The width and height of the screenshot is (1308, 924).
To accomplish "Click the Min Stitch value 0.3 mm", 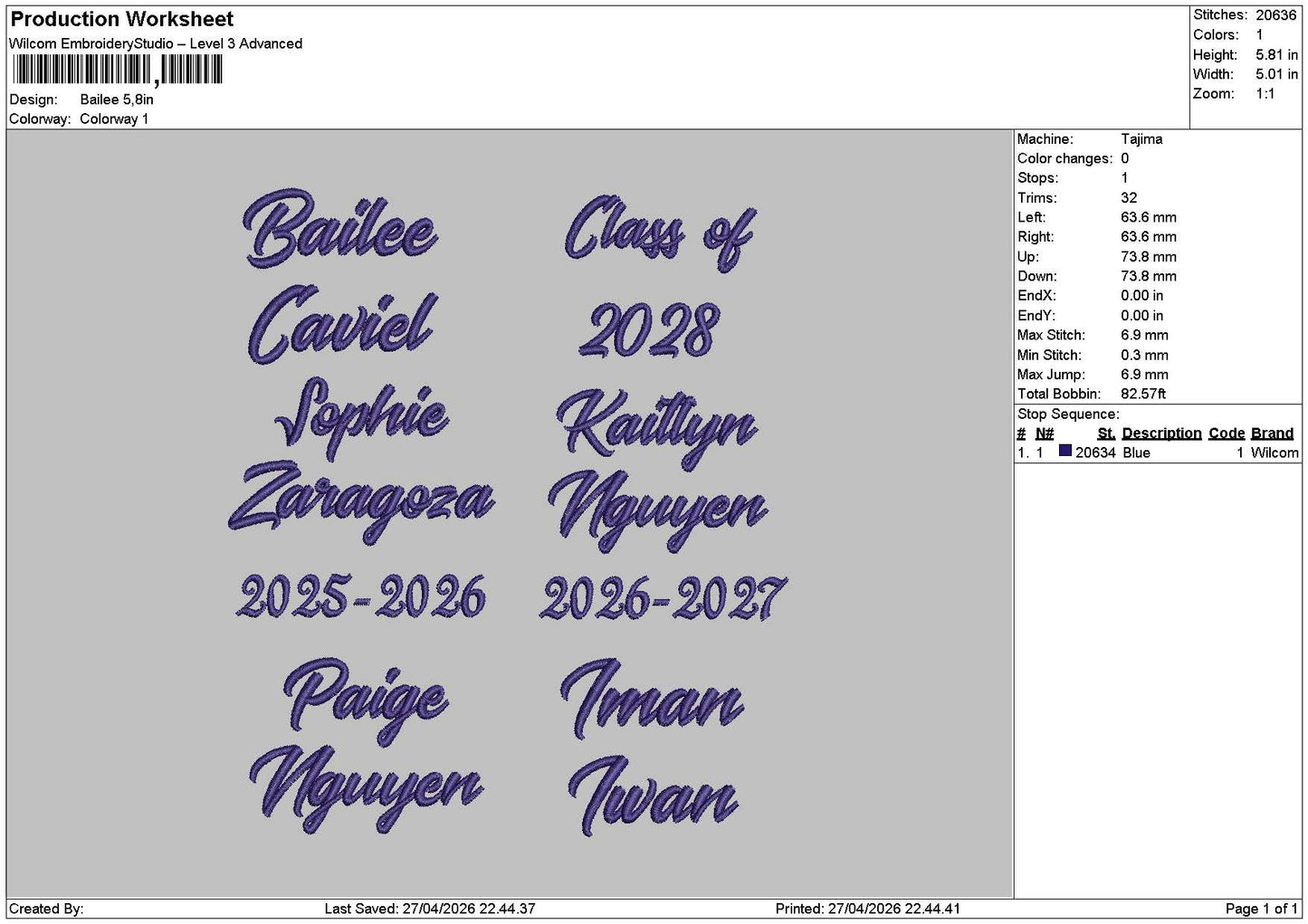I will point(1144,356).
